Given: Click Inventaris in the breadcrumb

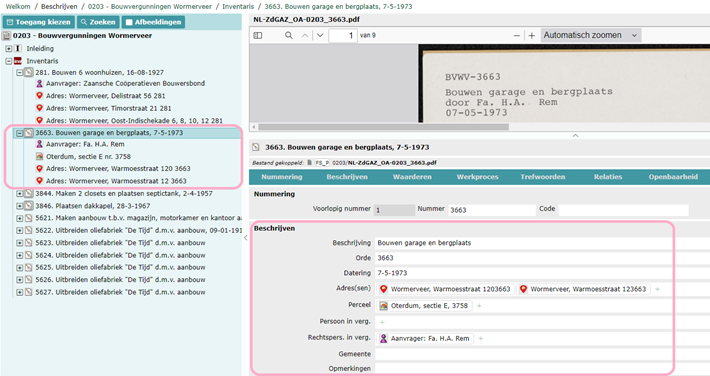Looking at the screenshot, I should coord(238,6).
